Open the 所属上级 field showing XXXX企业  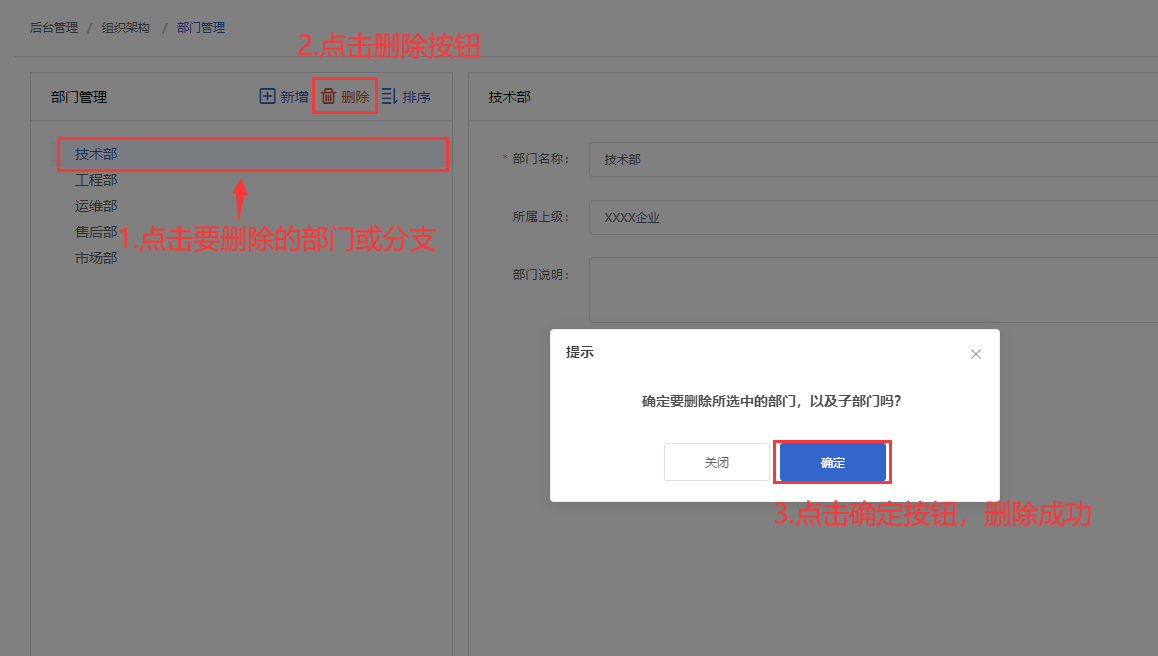pyautogui.click(x=873, y=217)
